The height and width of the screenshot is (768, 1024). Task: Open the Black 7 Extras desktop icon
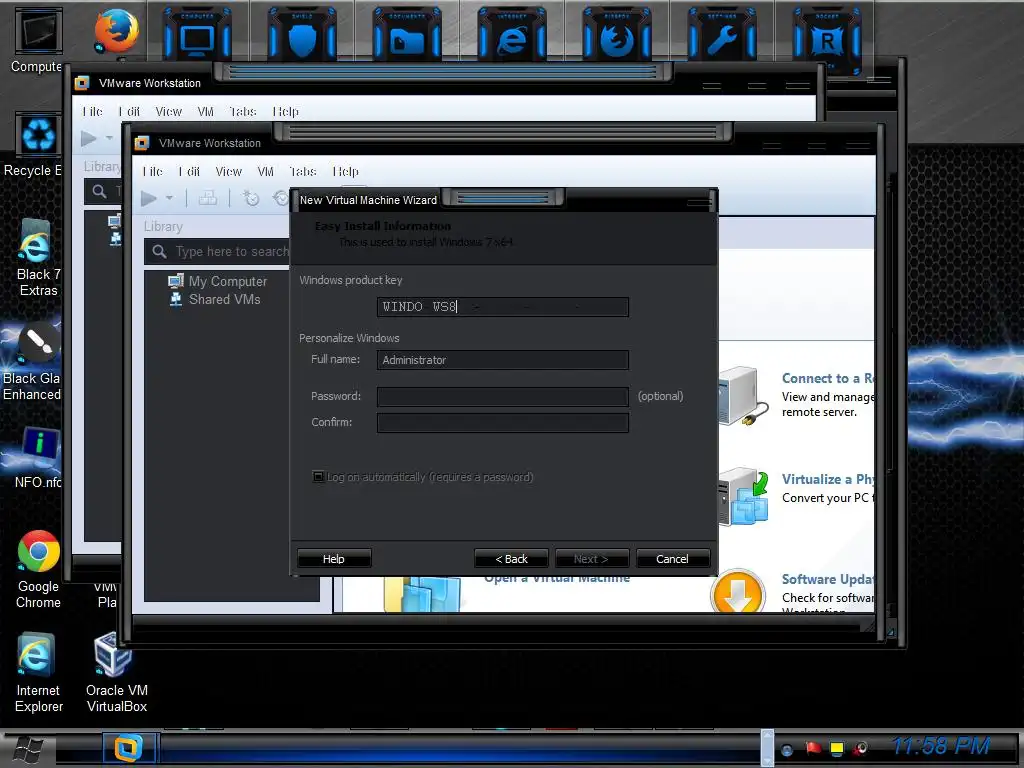pyautogui.click(x=37, y=257)
